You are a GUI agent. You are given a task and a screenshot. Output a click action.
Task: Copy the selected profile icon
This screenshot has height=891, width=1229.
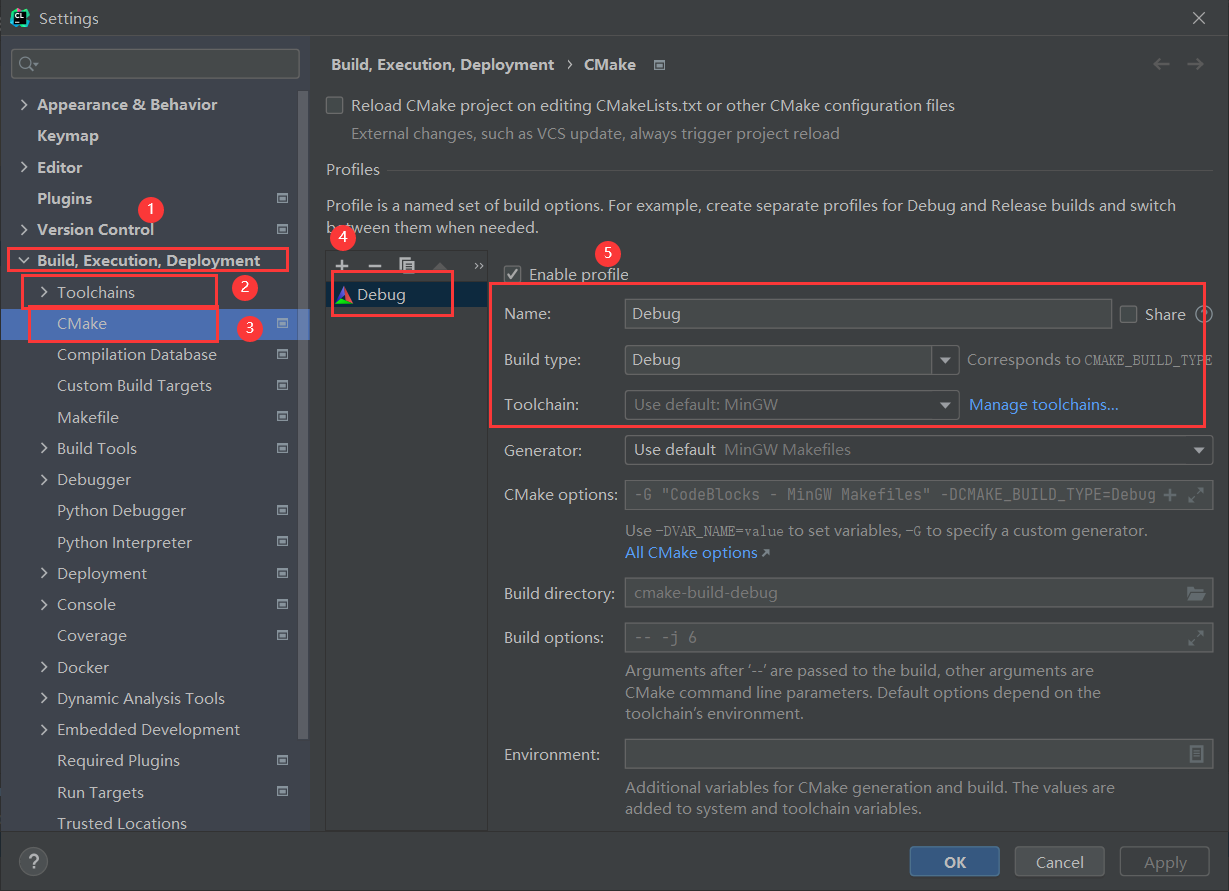(x=407, y=265)
